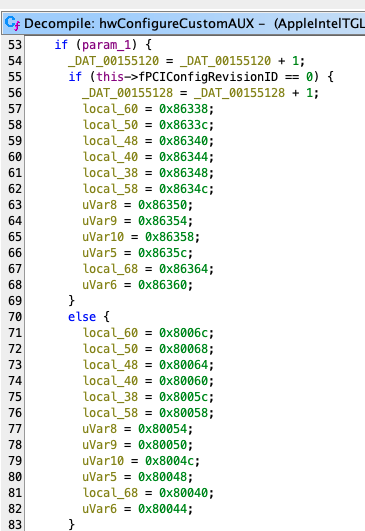
Task: Click value 0x86350
Action: pos(162,205)
